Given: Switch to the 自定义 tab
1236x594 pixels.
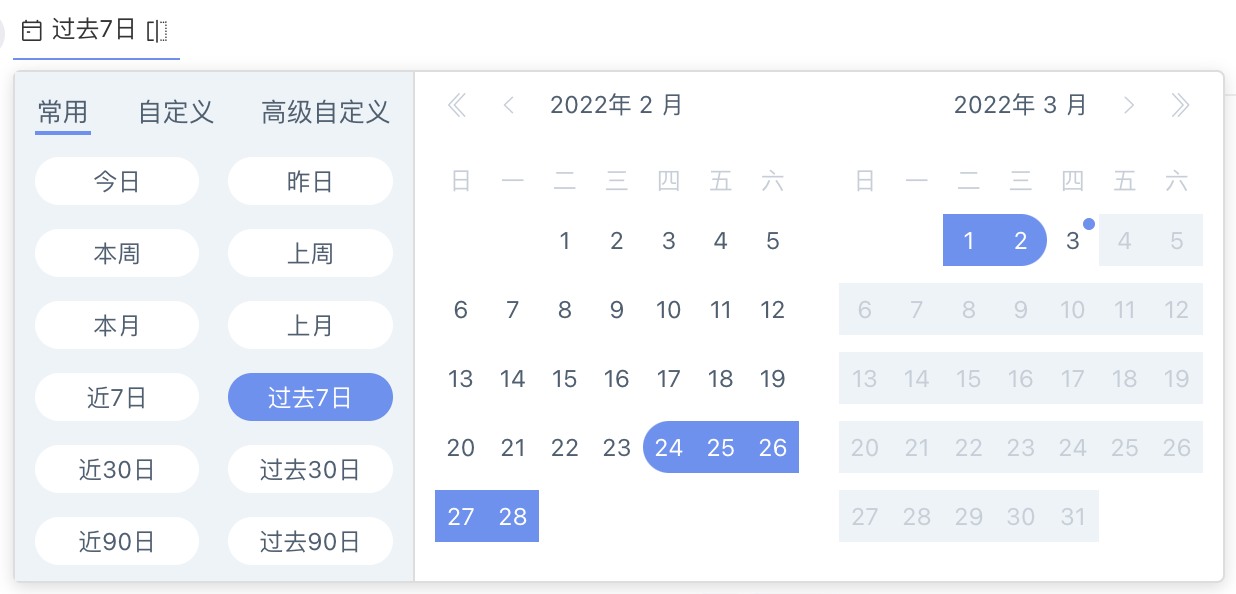Looking at the screenshot, I should coord(176,111).
